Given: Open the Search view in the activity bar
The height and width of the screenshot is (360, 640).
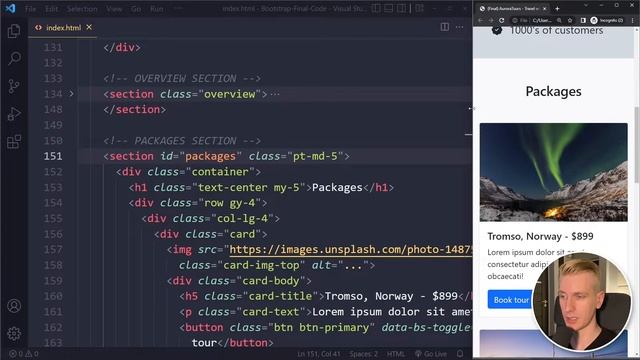Looking at the screenshot, I should coord(14,58).
